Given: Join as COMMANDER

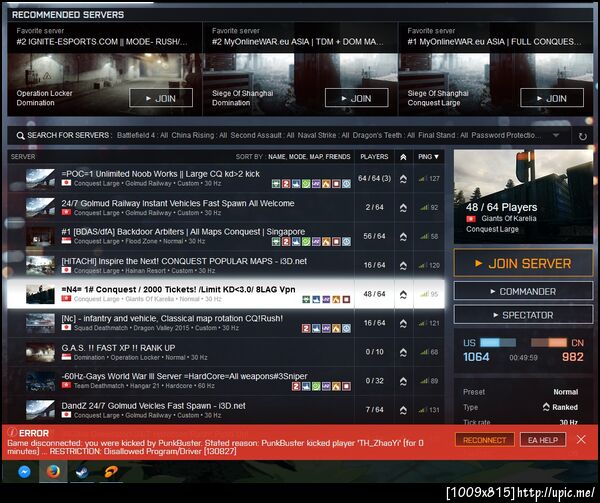Looking at the screenshot, I should tap(523, 291).
